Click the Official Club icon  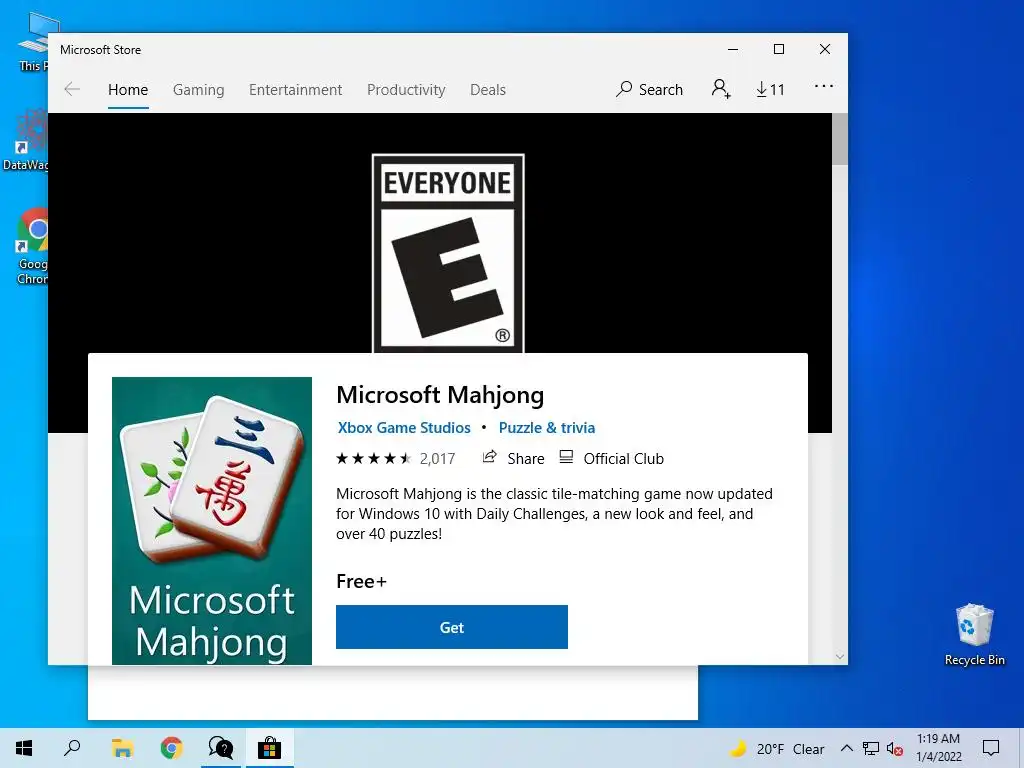click(566, 457)
